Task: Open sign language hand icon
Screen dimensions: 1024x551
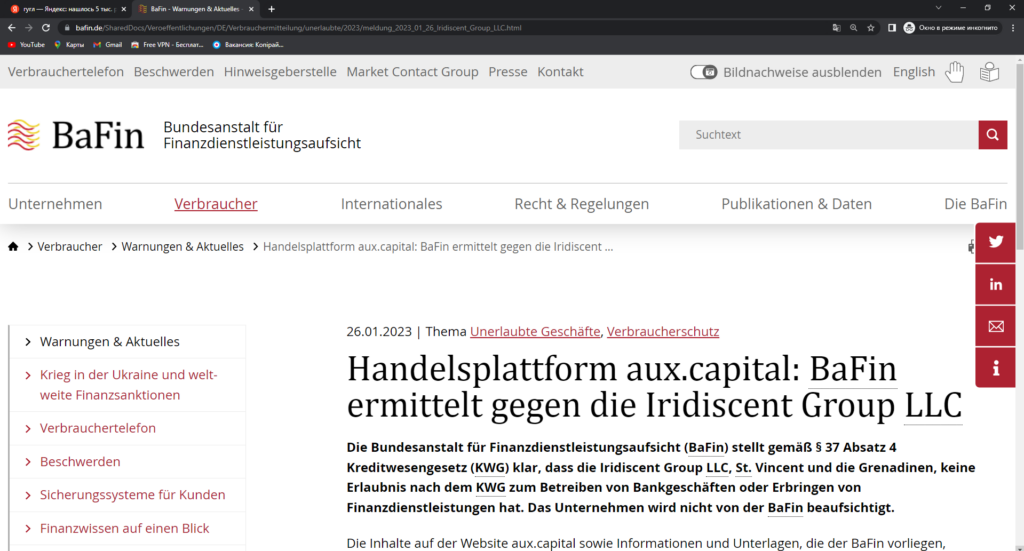Action: tap(955, 72)
